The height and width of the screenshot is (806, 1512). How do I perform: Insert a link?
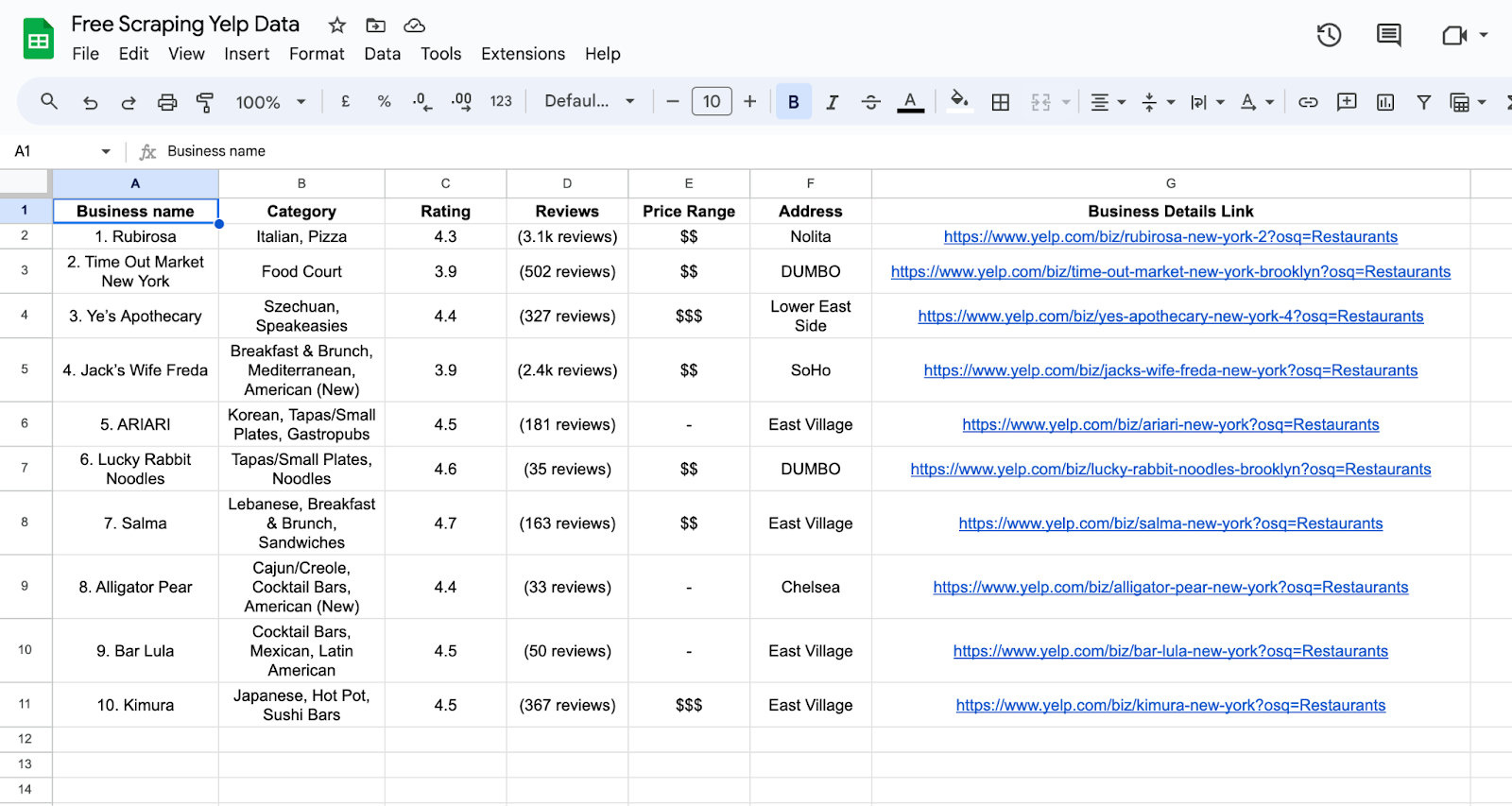1308,102
